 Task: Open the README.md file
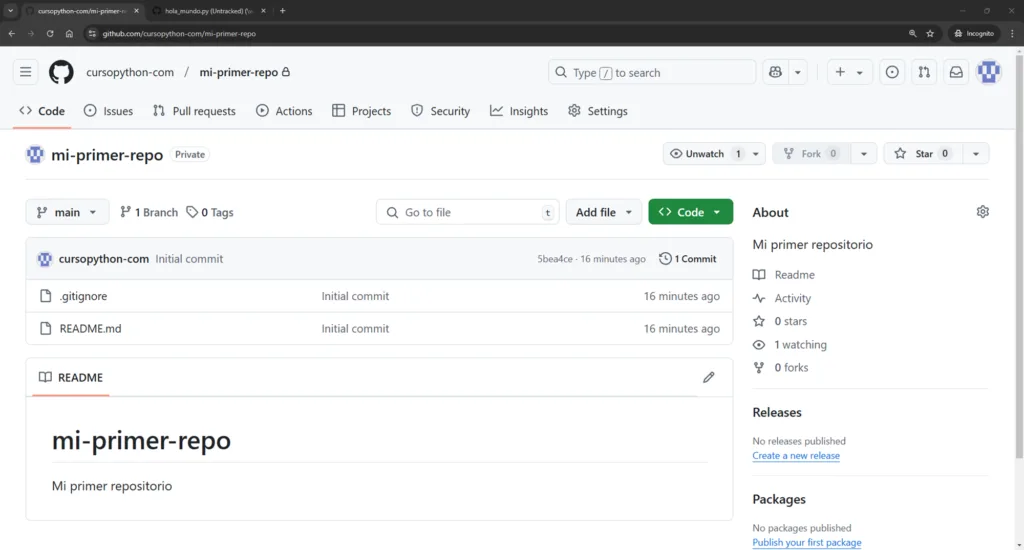point(90,329)
